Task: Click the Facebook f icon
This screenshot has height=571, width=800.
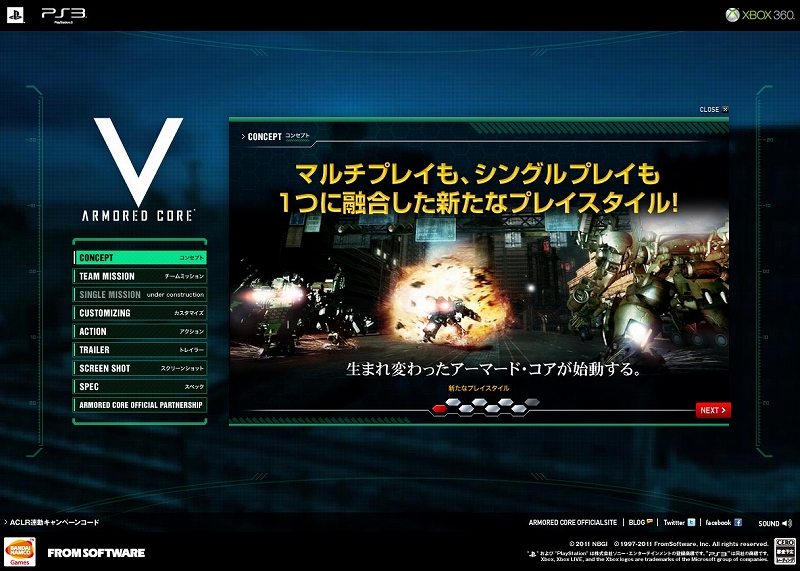Action: coord(738,522)
